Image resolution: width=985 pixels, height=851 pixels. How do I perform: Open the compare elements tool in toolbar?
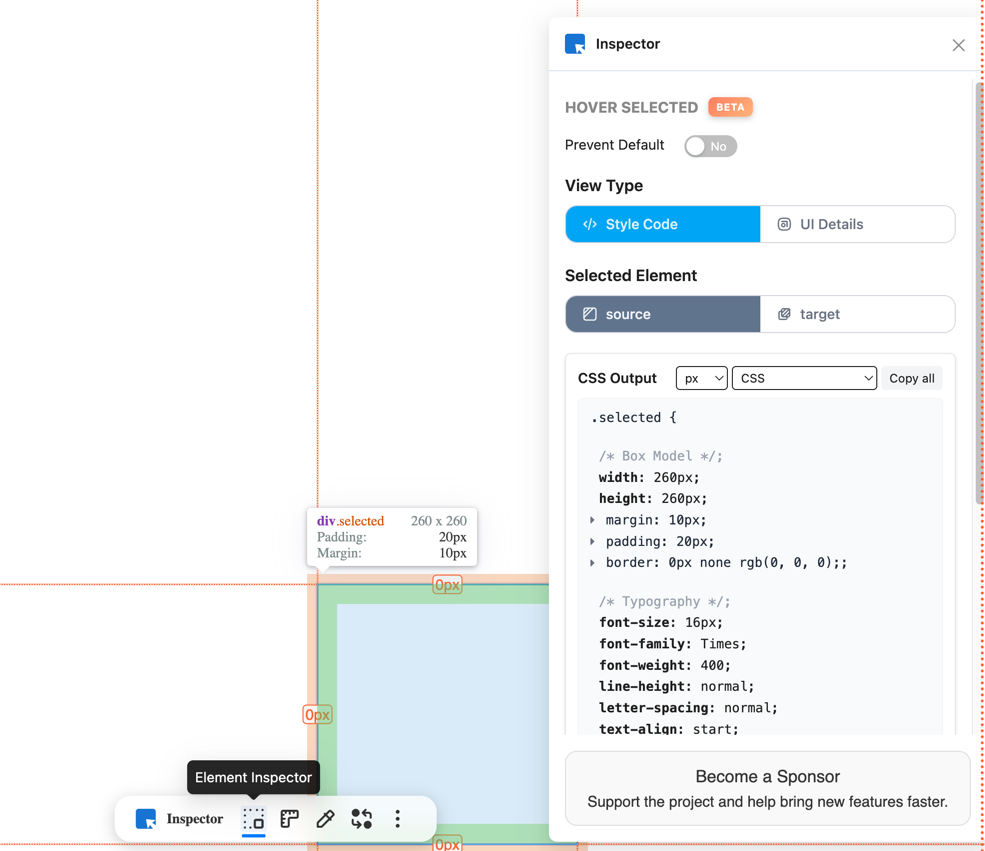[x=361, y=819]
